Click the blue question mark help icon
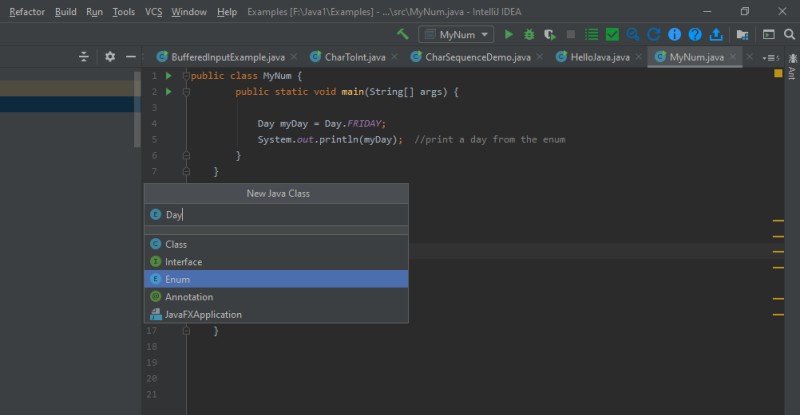Viewport: 800px width, 415px height. (x=695, y=34)
